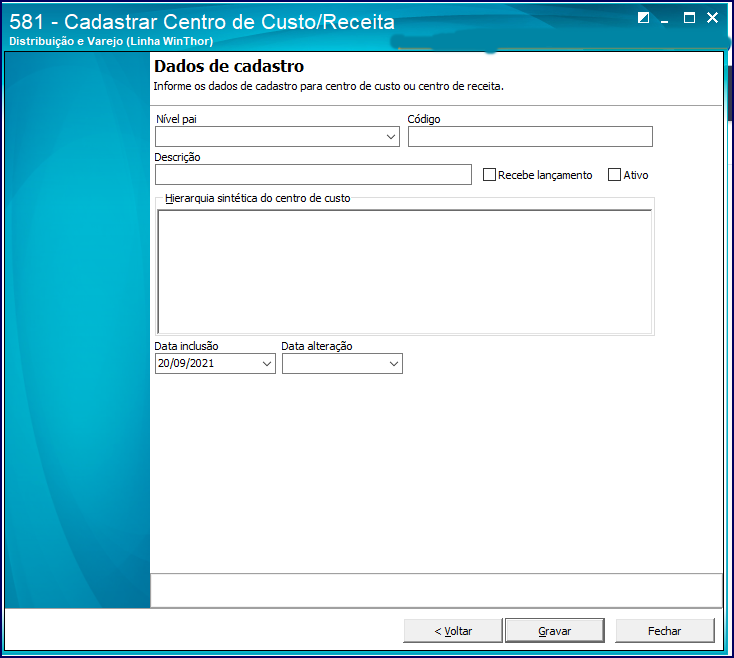Click the Descrição text field
Screen dimensions: 734x658
tap(313, 175)
